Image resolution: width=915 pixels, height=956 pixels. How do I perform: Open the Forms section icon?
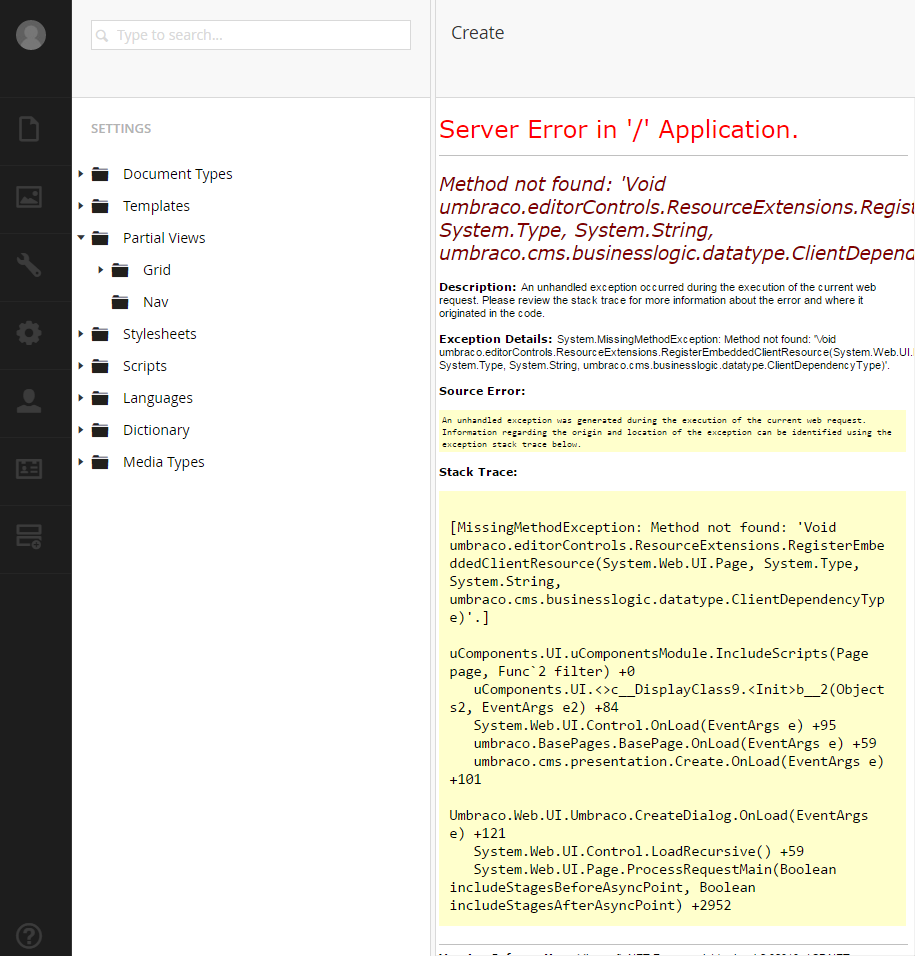[29, 537]
